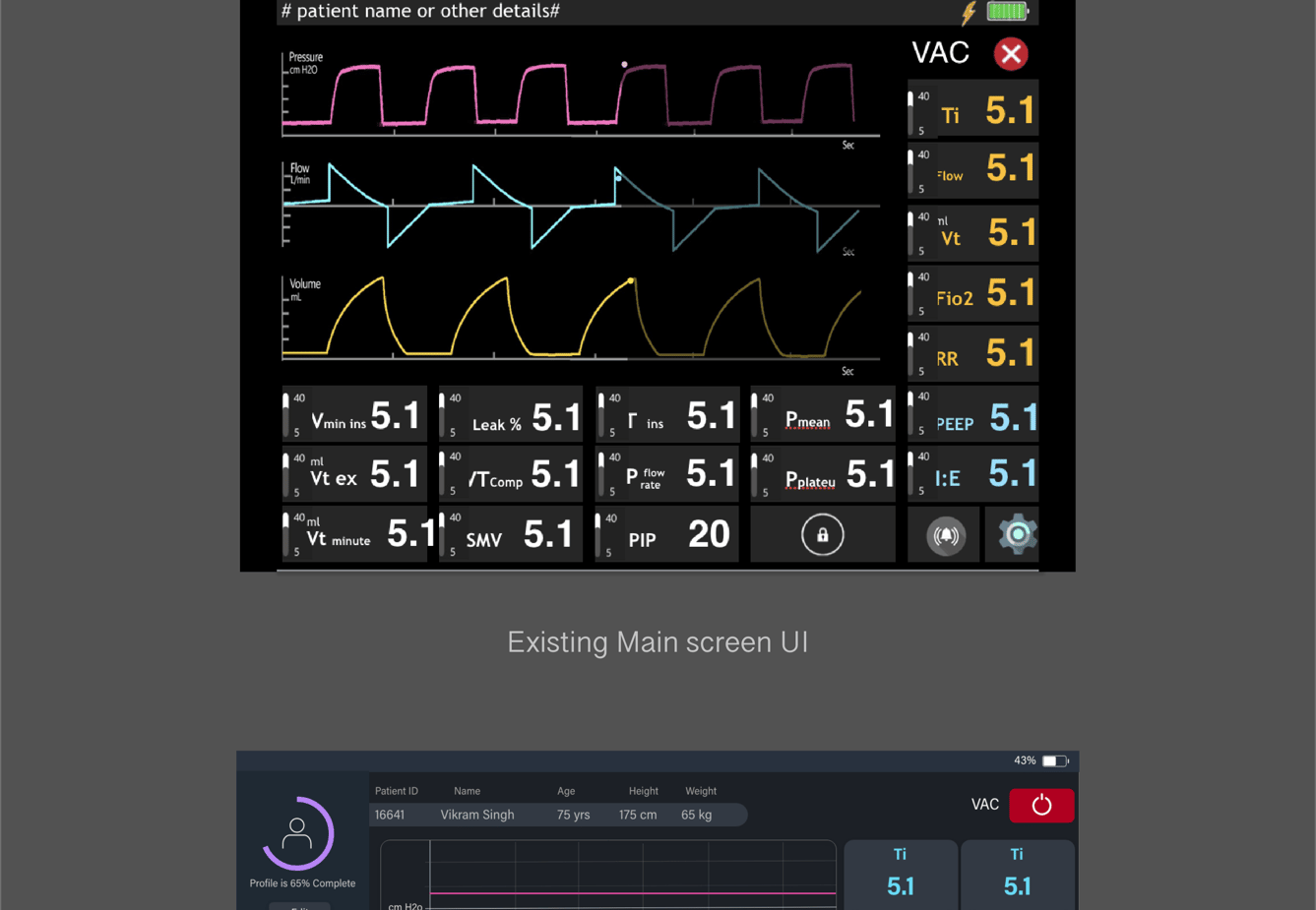
Task: Tap the red power button beside VAC
Action: [1041, 805]
